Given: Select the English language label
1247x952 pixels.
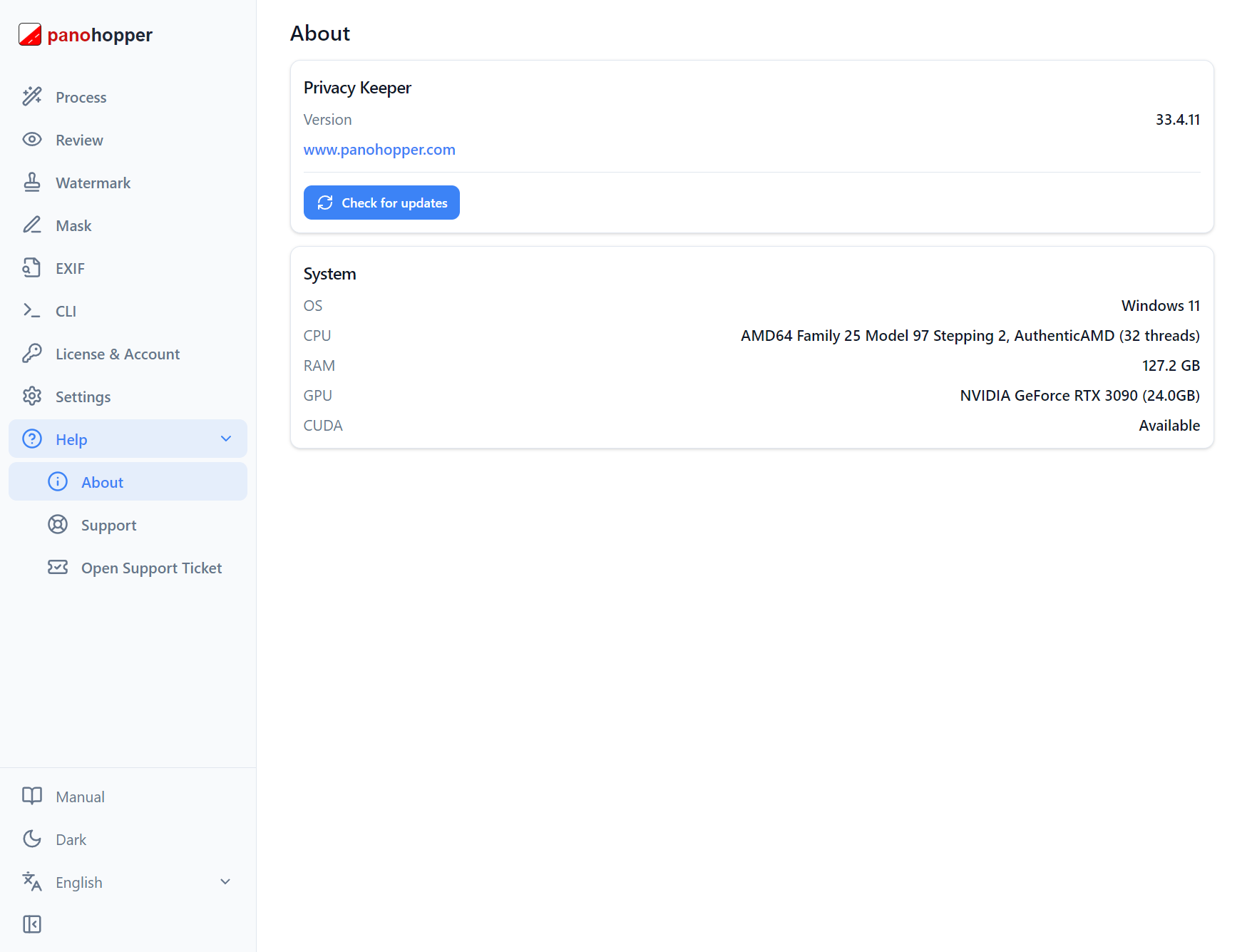Looking at the screenshot, I should pos(79,882).
